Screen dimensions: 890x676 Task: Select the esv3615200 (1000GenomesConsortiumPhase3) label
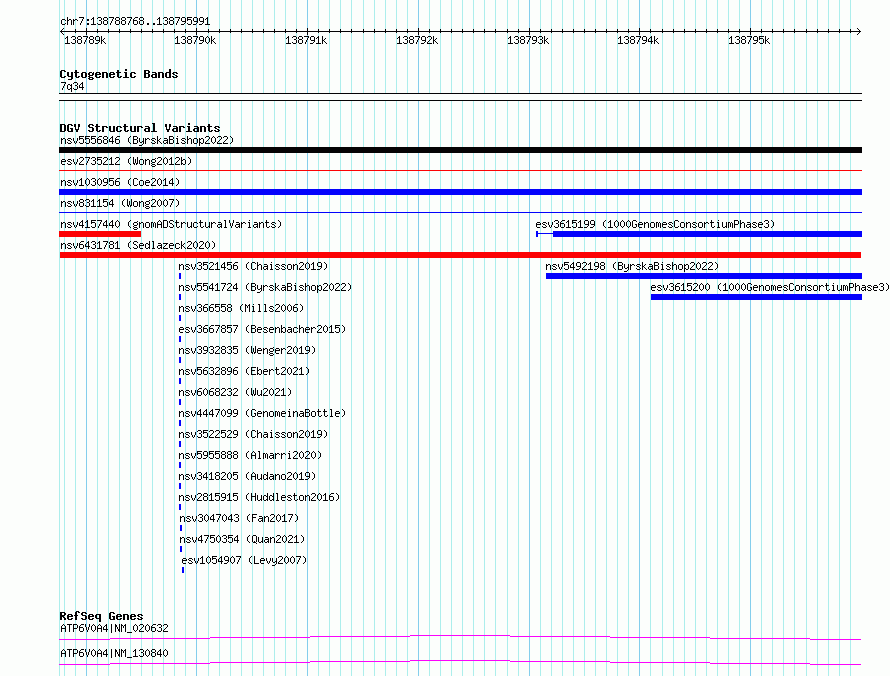(770, 287)
